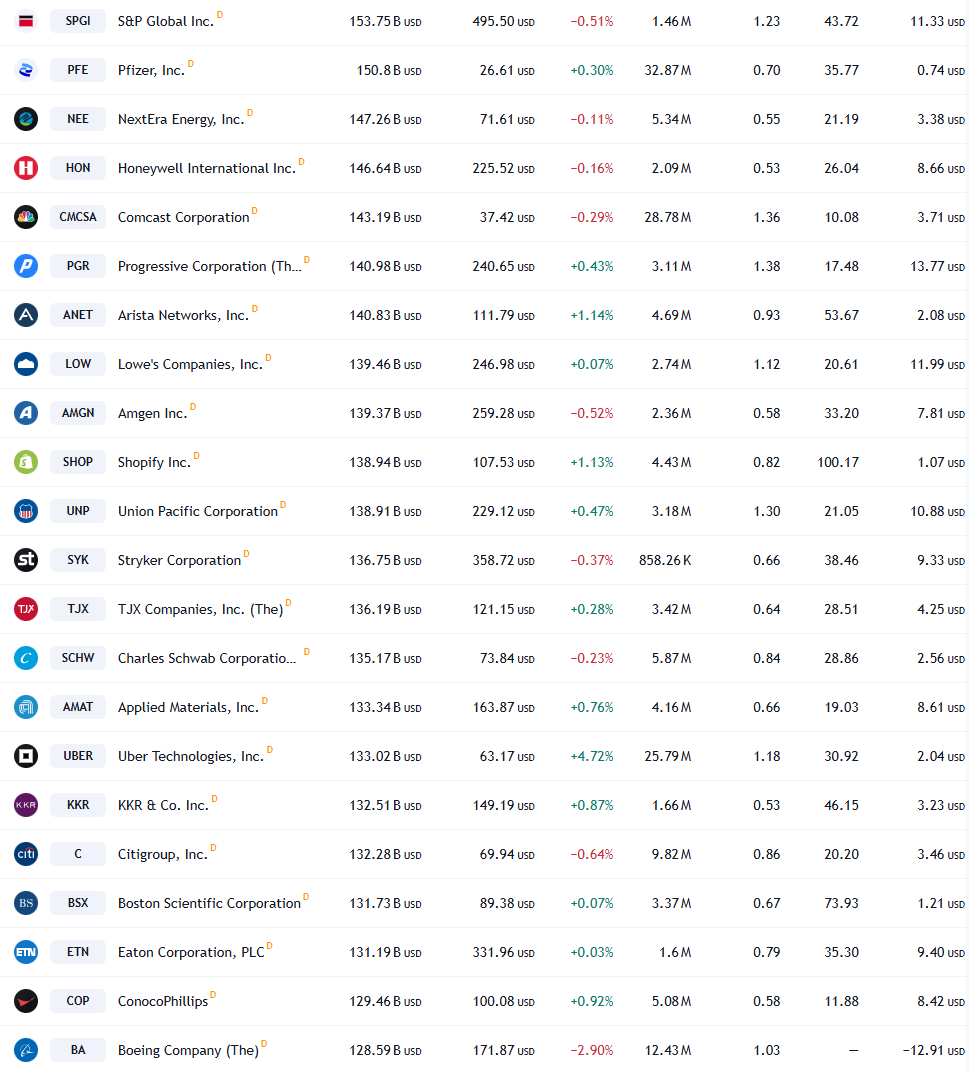Open Stryker Corporation company link

pos(180,561)
